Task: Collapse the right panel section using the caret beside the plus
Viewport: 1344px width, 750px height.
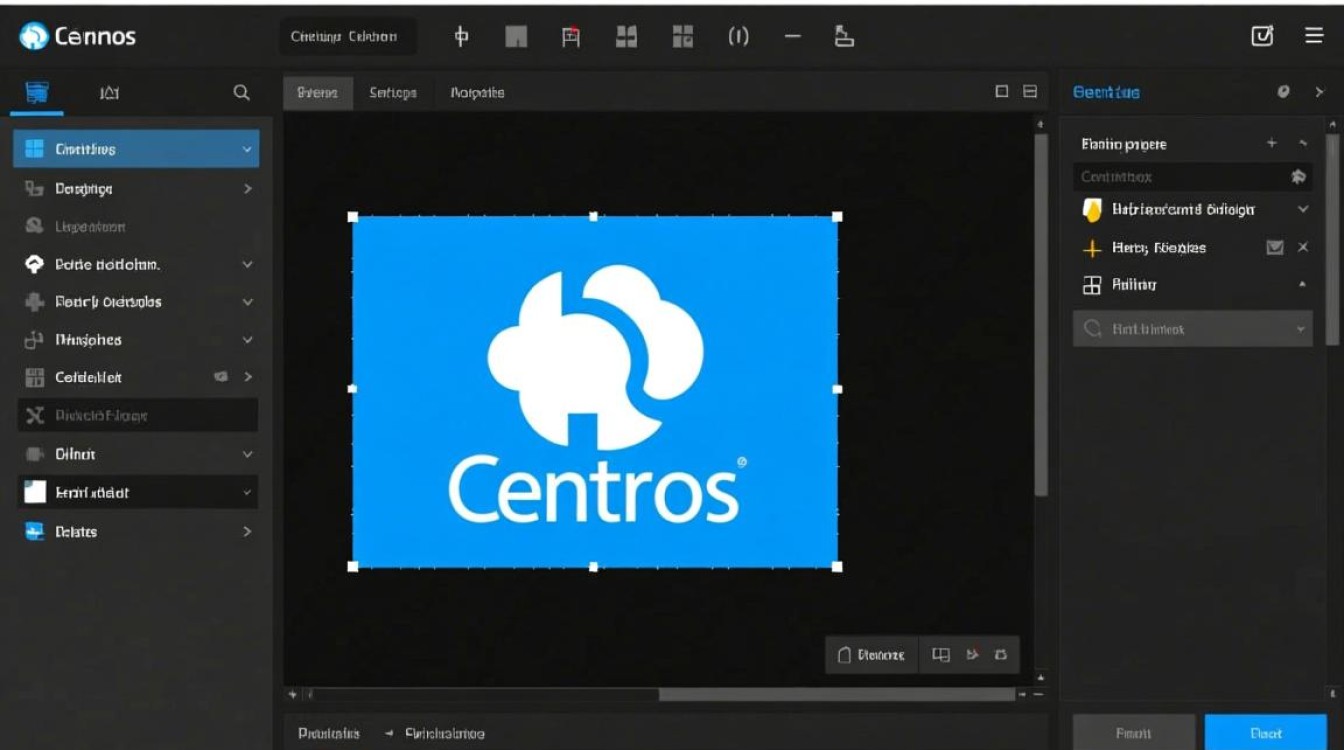Action: 1302,144
